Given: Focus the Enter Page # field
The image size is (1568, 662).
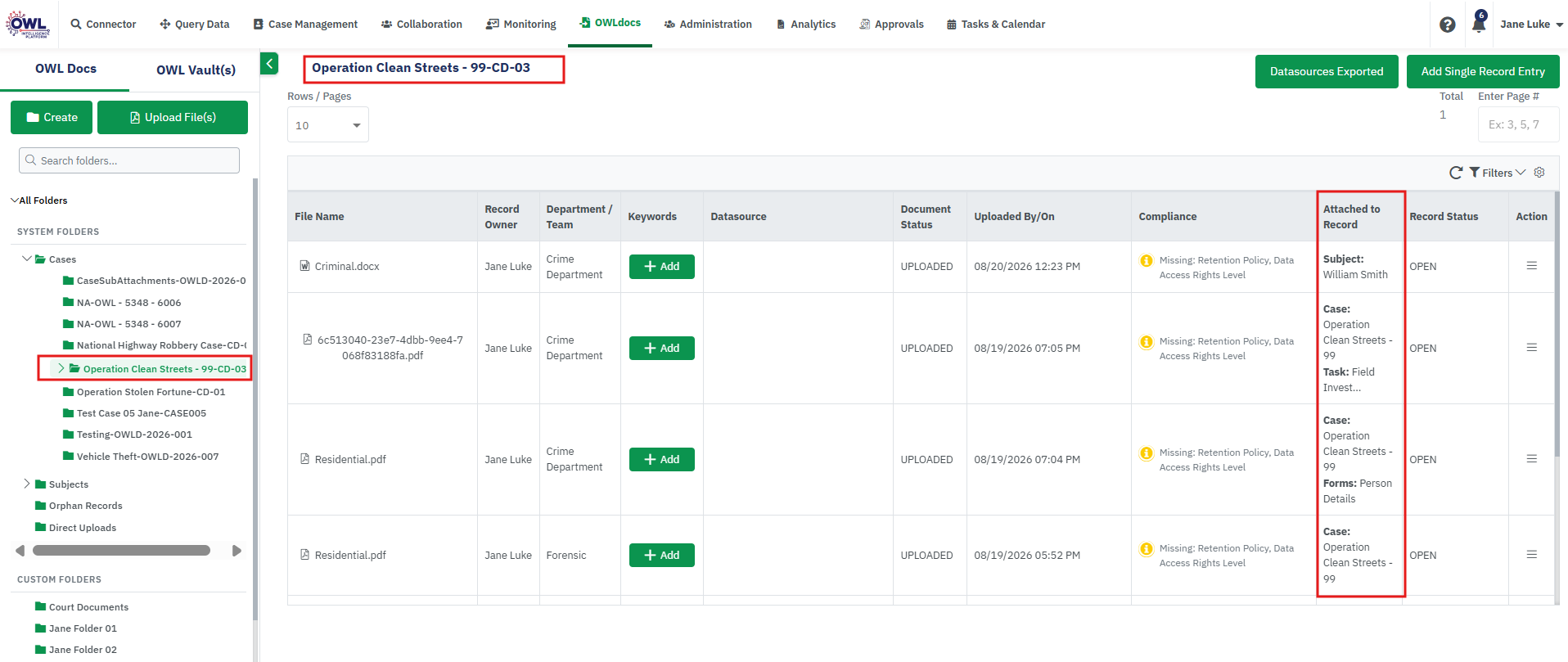Looking at the screenshot, I should point(1518,124).
